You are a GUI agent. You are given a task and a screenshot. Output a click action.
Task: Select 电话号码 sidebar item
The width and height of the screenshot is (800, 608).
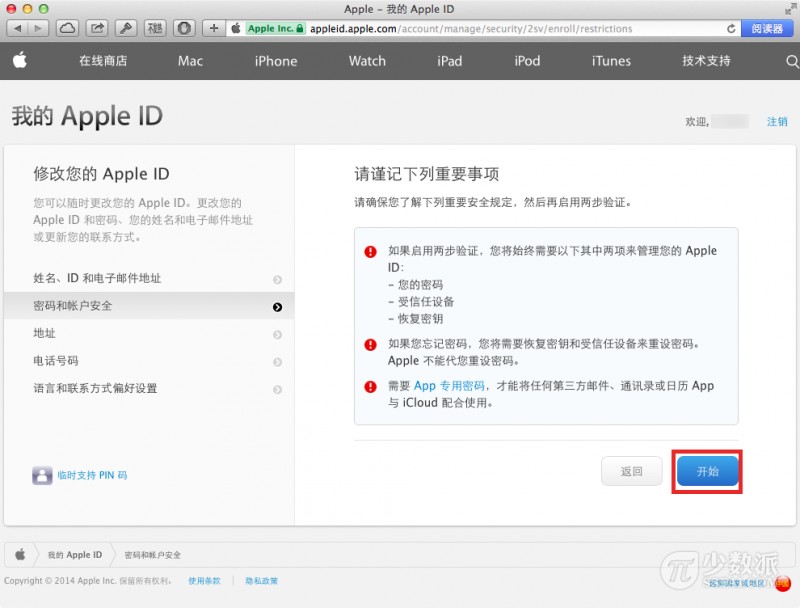[149, 361]
